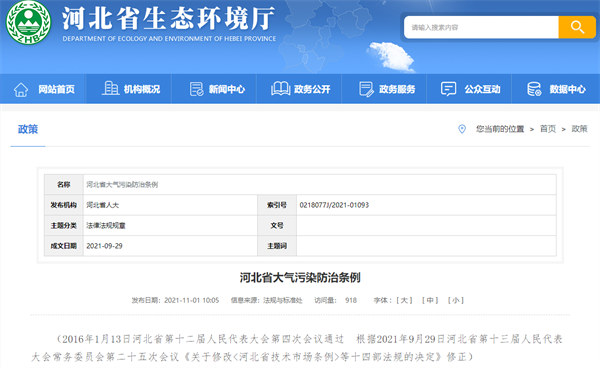The height and width of the screenshot is (368, 600).
Task: Click the location pin icon in breadcrumb
Action: coord(462,129)
